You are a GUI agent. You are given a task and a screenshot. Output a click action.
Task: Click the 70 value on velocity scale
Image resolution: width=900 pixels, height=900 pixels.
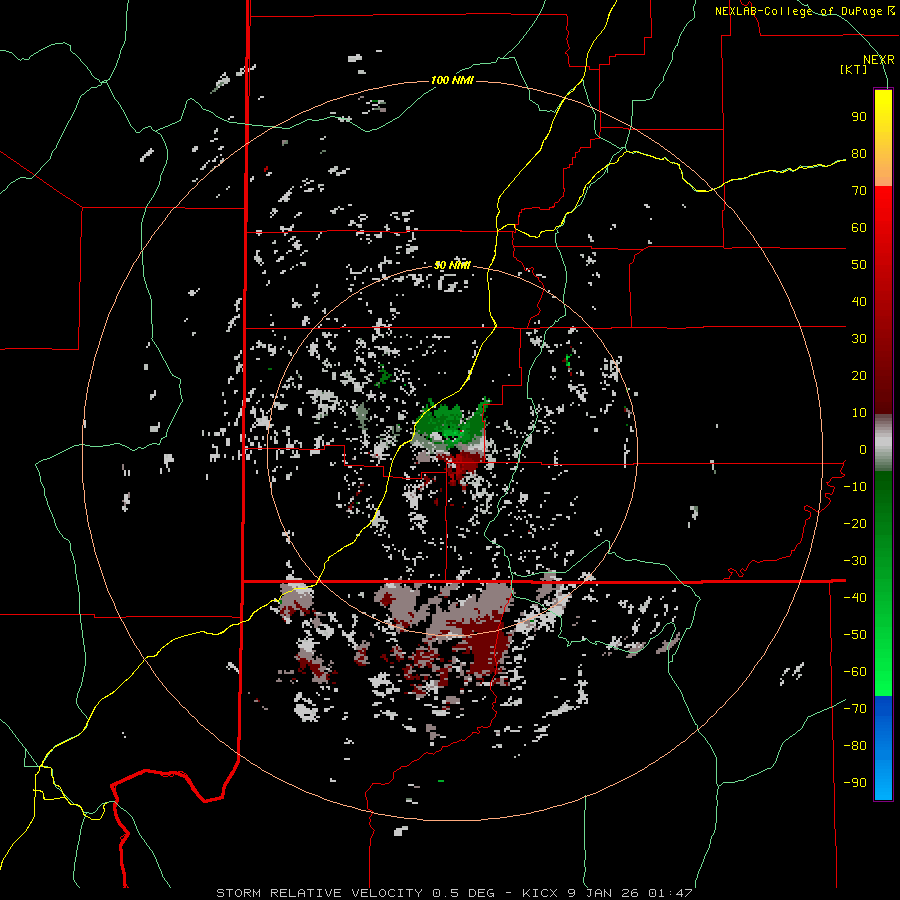point(859,191)
